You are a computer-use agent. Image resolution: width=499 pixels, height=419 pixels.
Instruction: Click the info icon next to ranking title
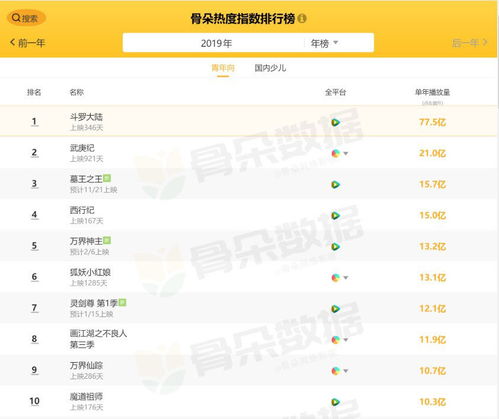coord(302,18)
